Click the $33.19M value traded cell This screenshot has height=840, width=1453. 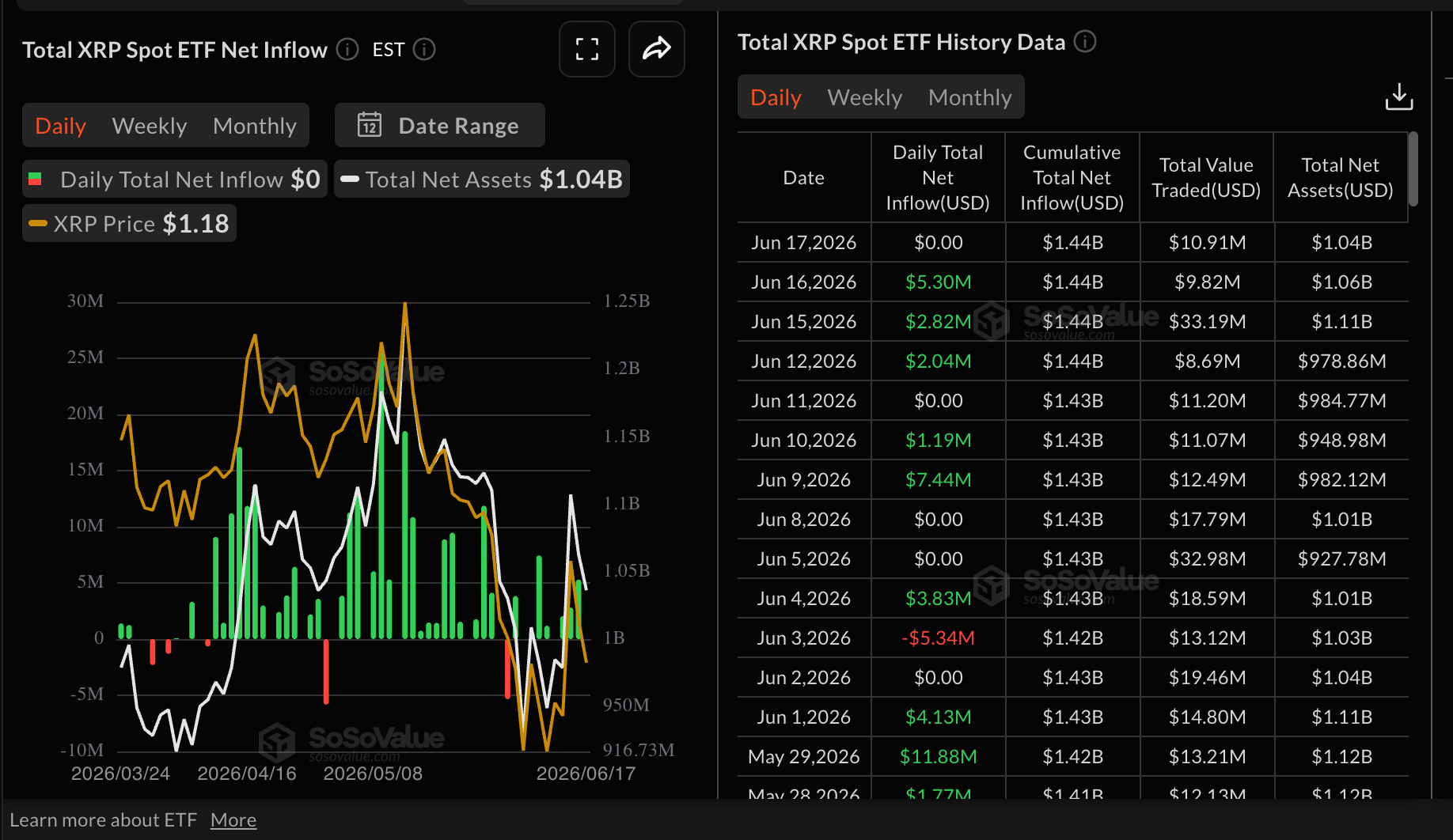[x=1208, y=322]
